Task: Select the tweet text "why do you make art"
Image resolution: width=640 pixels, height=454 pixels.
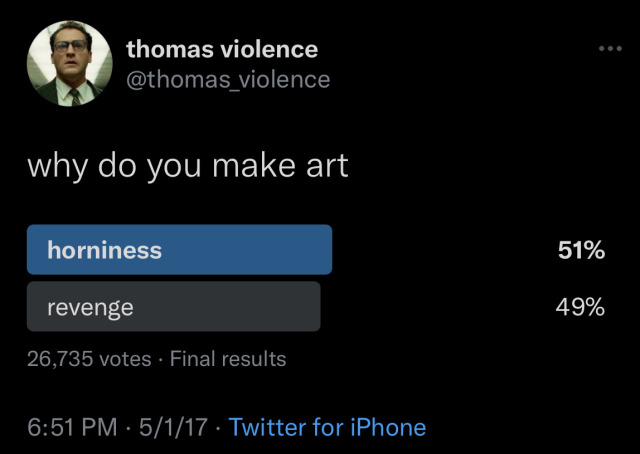Action: 187,165
